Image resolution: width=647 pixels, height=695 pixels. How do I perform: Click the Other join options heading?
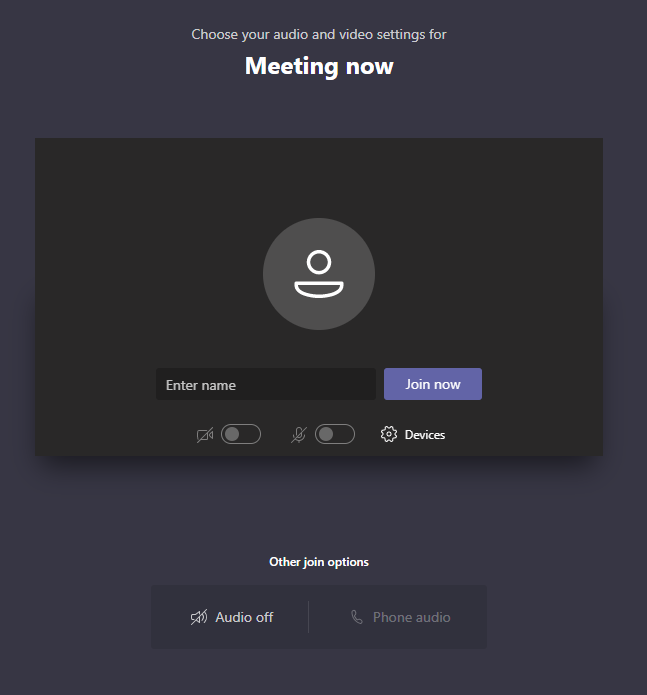(x=319, y=562)
